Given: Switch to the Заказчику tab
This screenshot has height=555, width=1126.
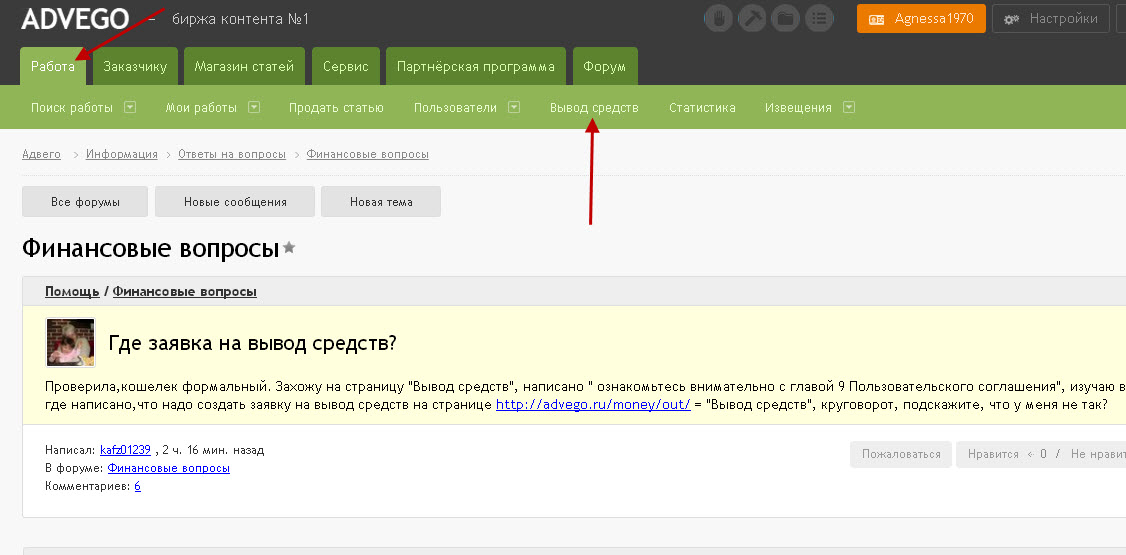Looking at the screenshot, I should pos(135,67).
